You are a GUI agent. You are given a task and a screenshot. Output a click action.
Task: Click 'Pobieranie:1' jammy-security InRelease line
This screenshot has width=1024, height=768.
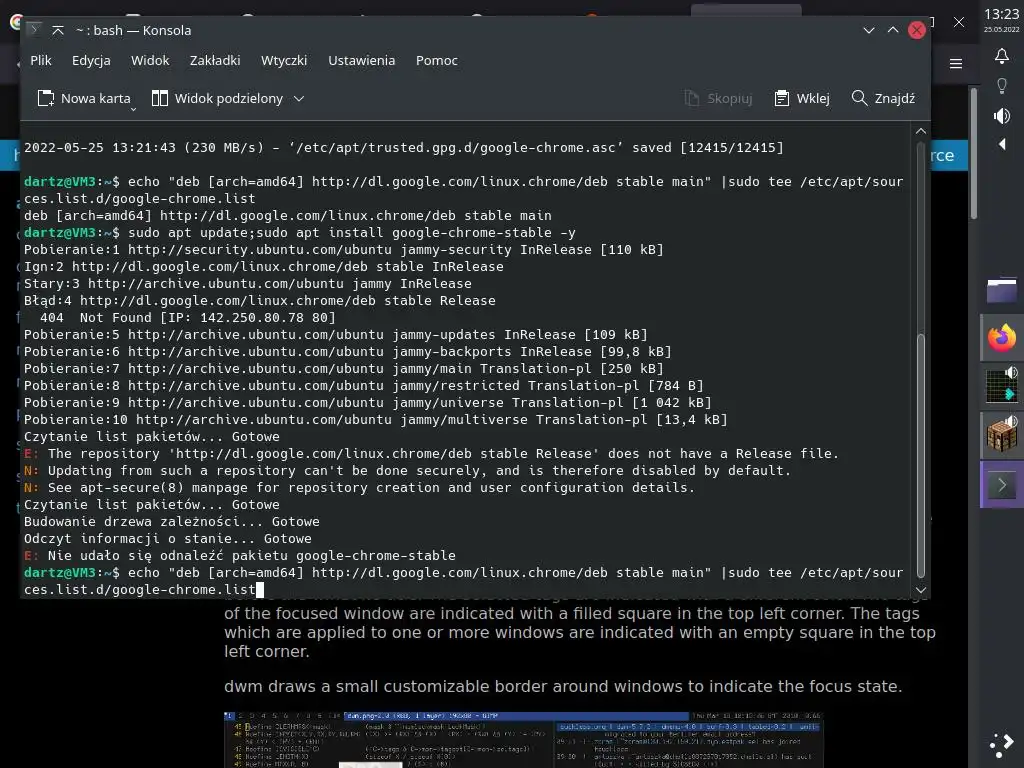pos(344,249)
